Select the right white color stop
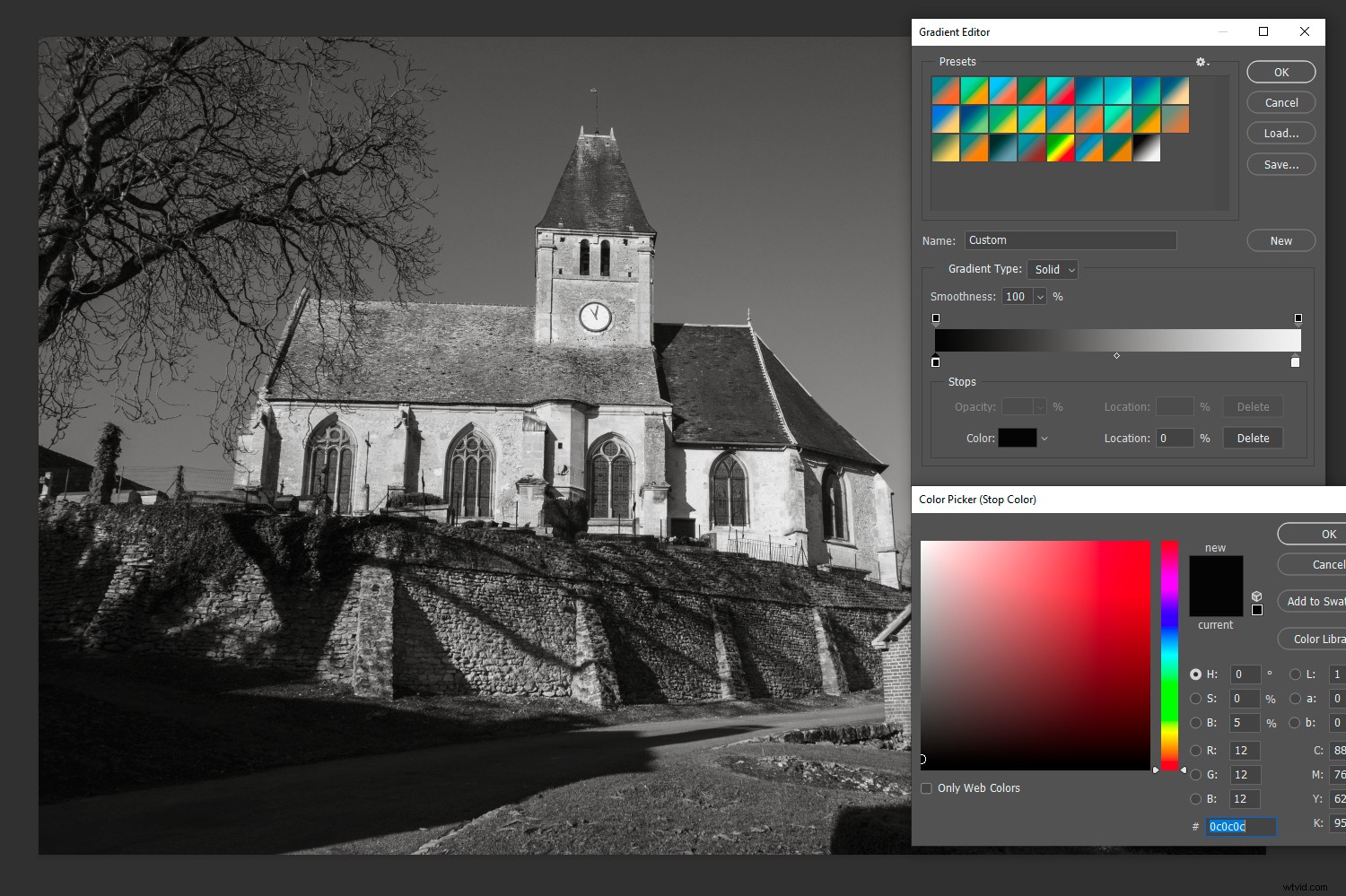Screen dimensions: 1346x896 click(x=1295, y=361)
